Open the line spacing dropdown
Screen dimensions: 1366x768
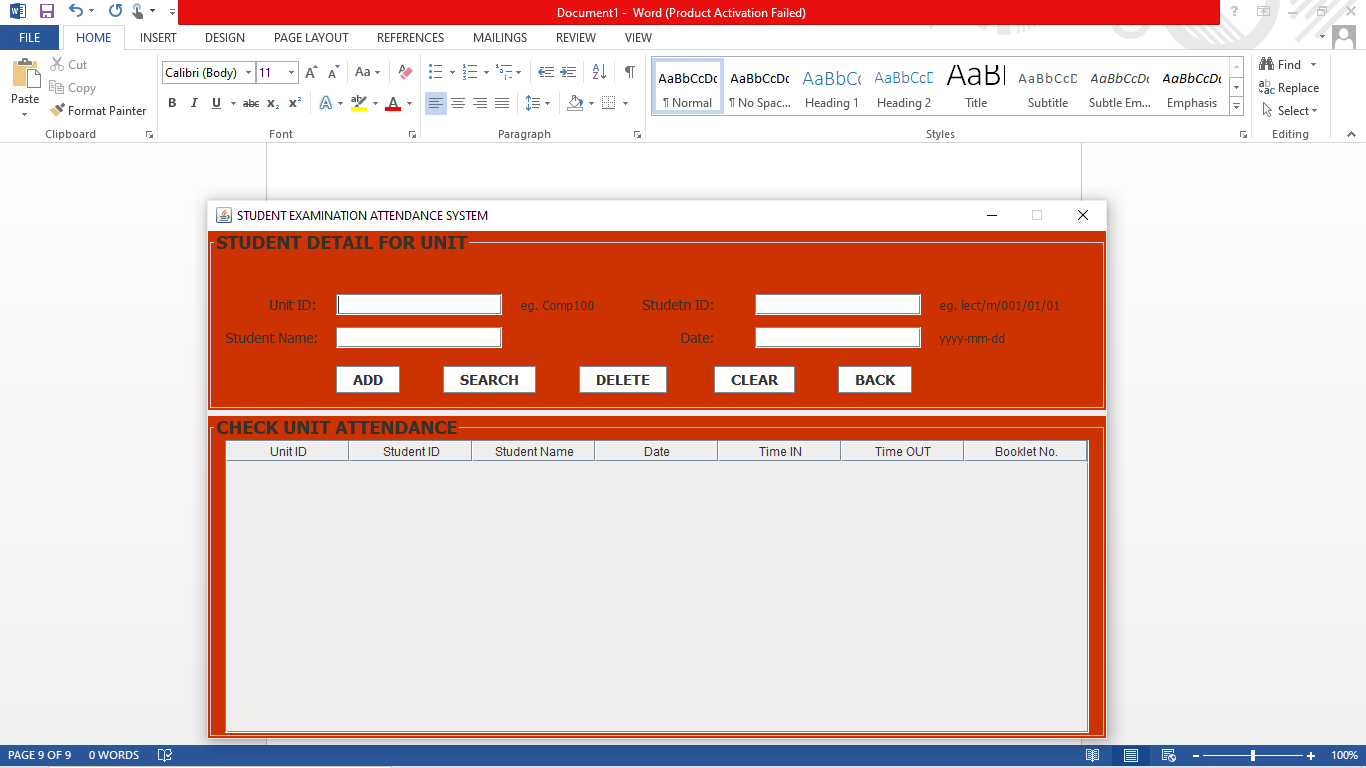536,102
